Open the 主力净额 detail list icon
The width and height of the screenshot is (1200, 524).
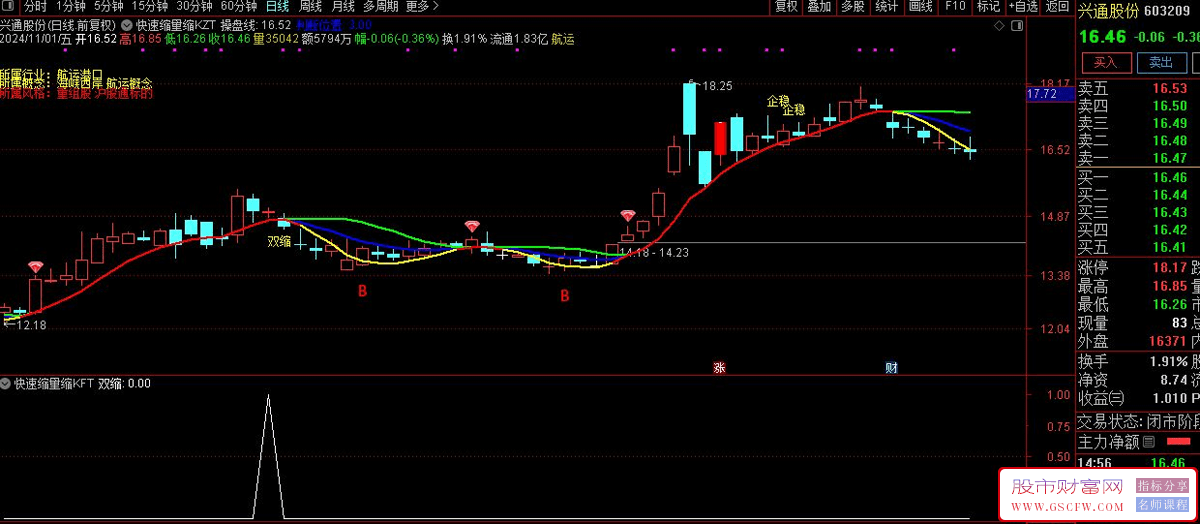point(1149,441)
